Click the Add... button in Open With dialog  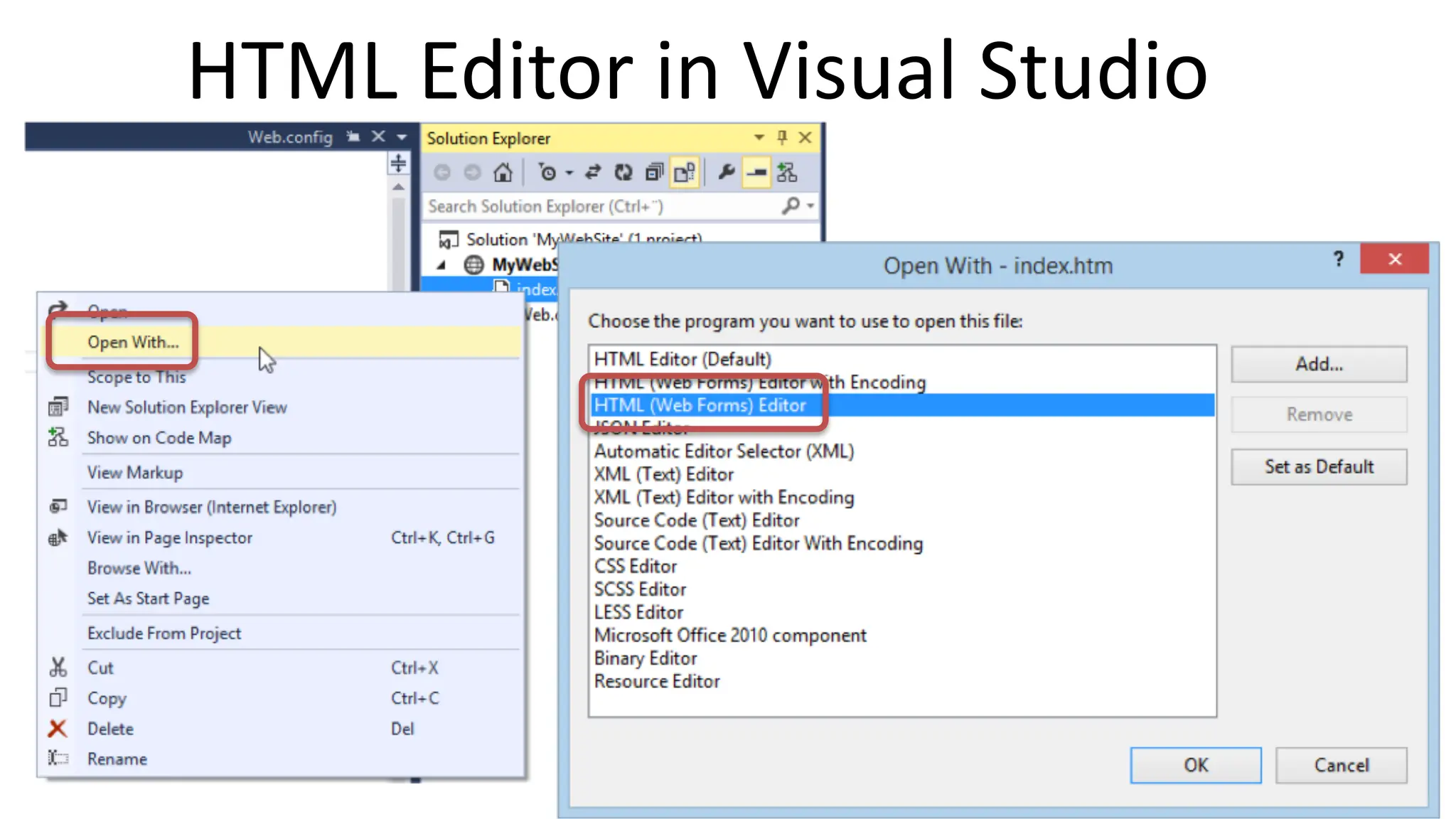coord(1319,364)
